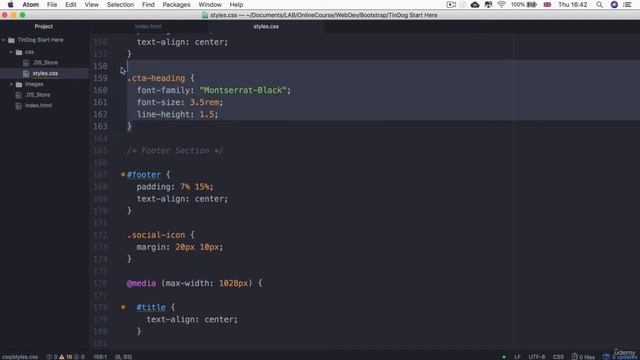Click the index.html file icon in tree
The width and height of the screenshot is (640, 360).
18,105
